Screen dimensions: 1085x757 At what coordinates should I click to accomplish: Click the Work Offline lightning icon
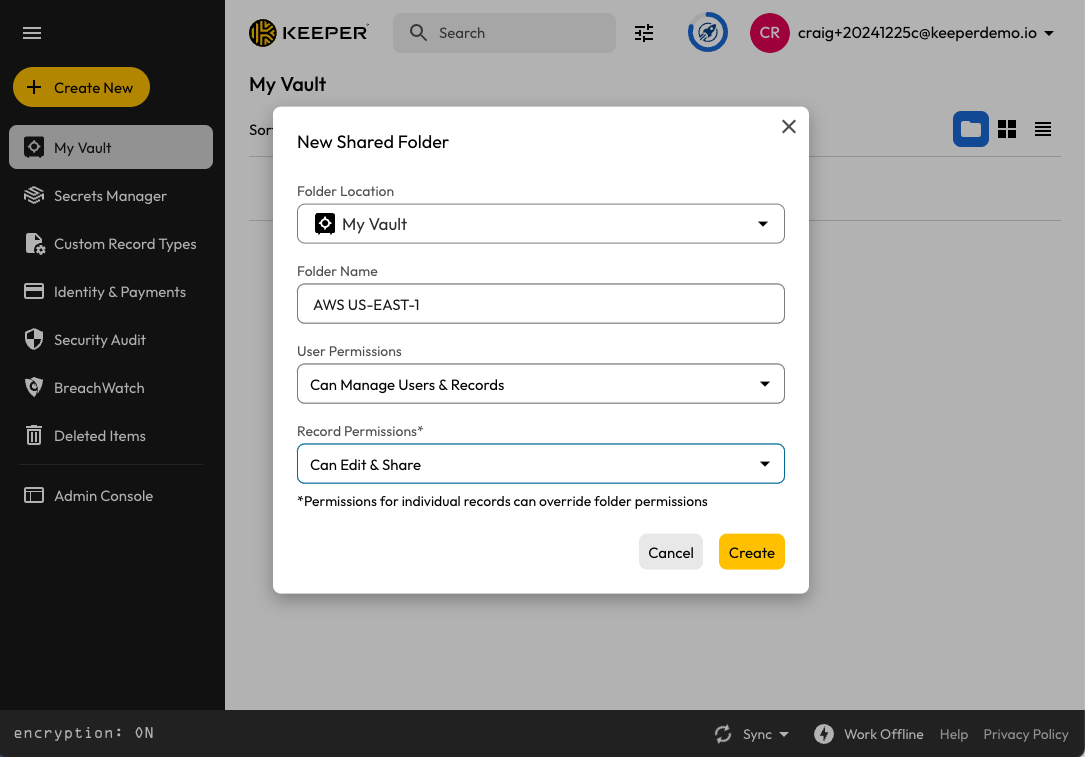[x=824, y=734]
